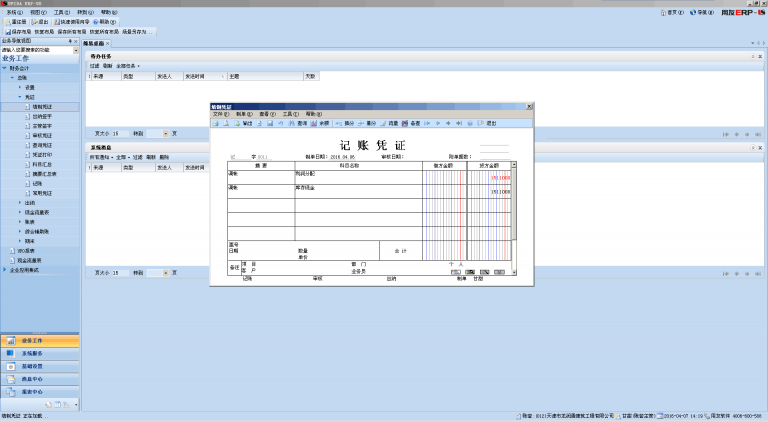Click the 摘要 cell of first voucher row
This screenshot has width=768, height=422.
[261, 177]
